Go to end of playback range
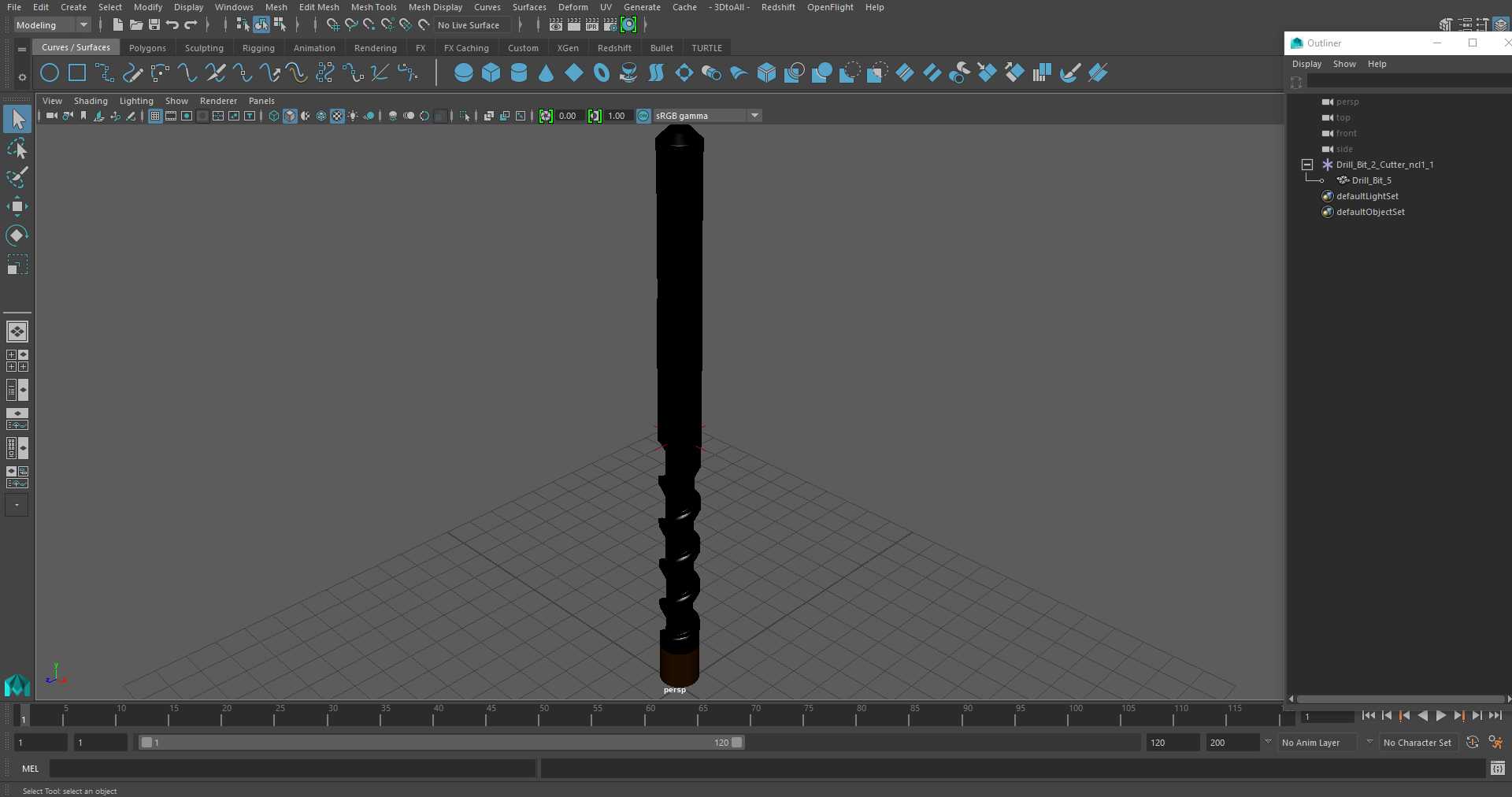 coord(1495,716)
